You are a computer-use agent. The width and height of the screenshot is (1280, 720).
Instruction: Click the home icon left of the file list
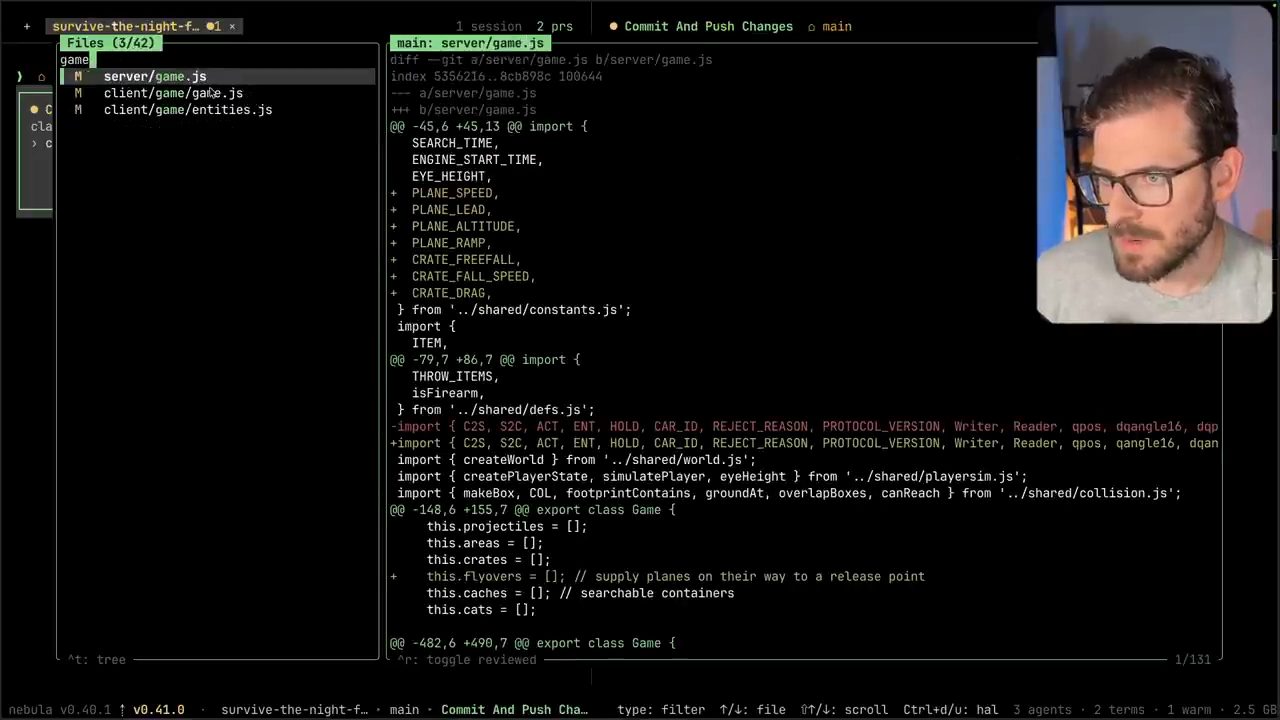pos(41,77)
